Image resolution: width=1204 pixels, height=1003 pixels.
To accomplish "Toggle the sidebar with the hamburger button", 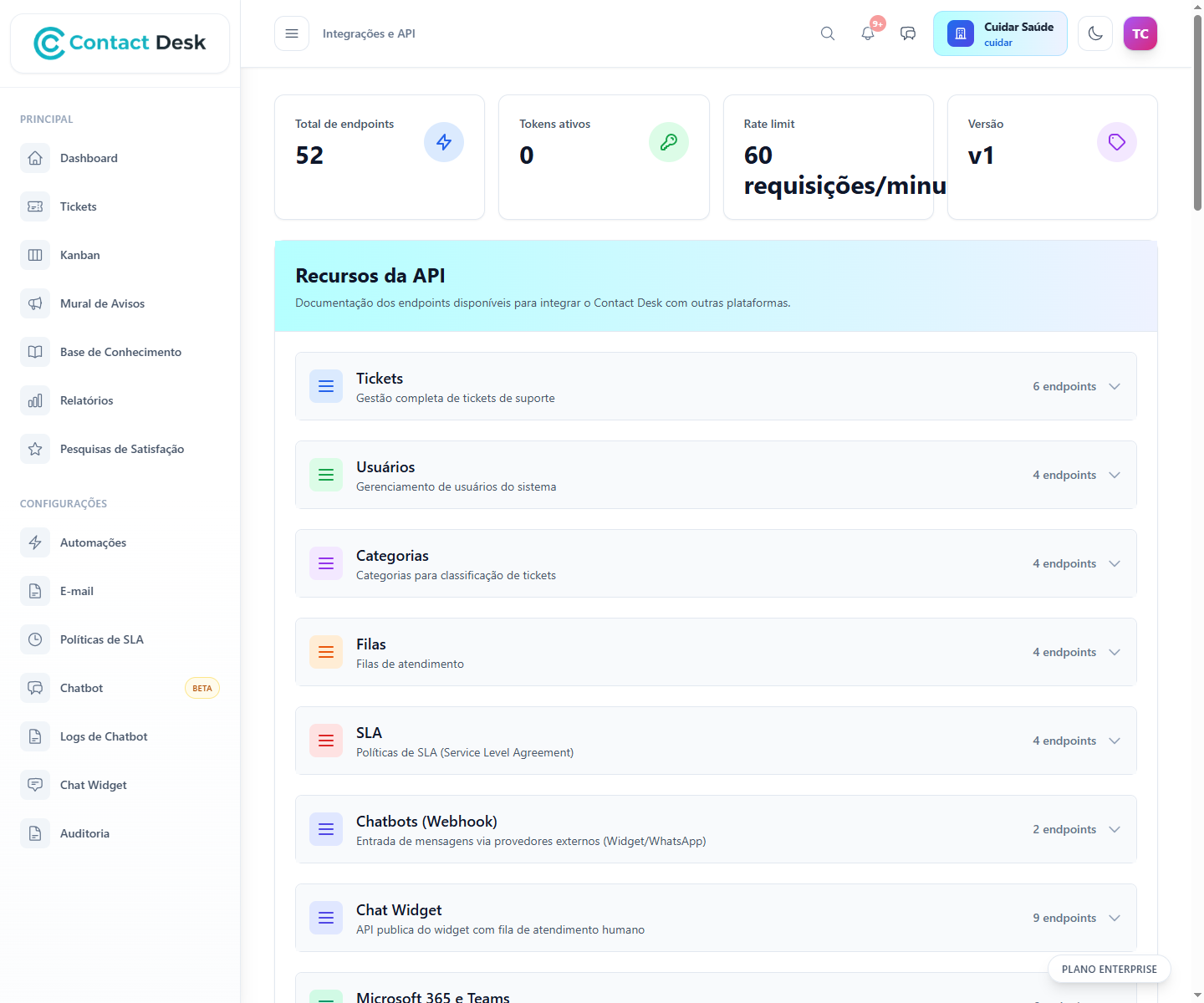I will [291, 33].
